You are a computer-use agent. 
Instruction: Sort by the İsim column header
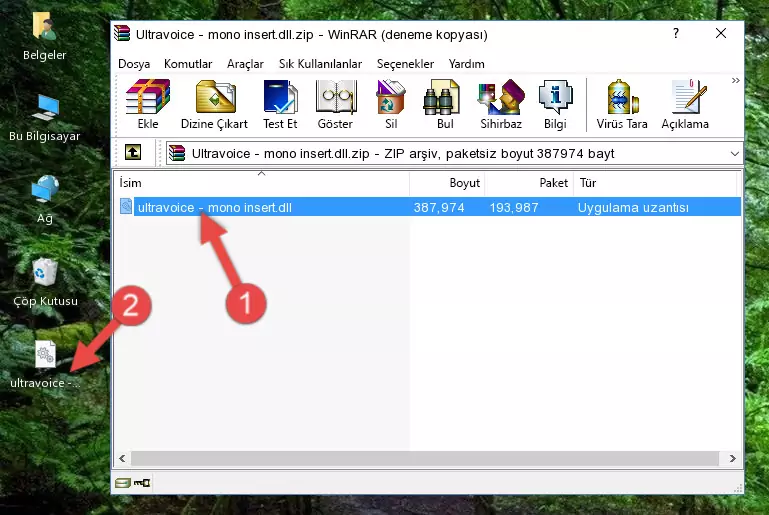click(262, 183)
